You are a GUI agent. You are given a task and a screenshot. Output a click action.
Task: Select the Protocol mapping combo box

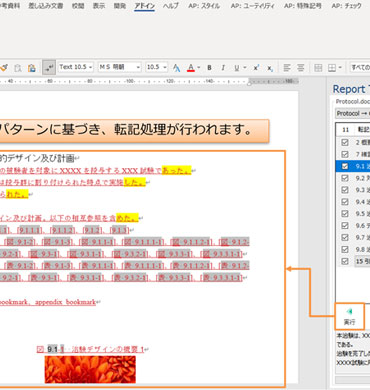point(352,113)
